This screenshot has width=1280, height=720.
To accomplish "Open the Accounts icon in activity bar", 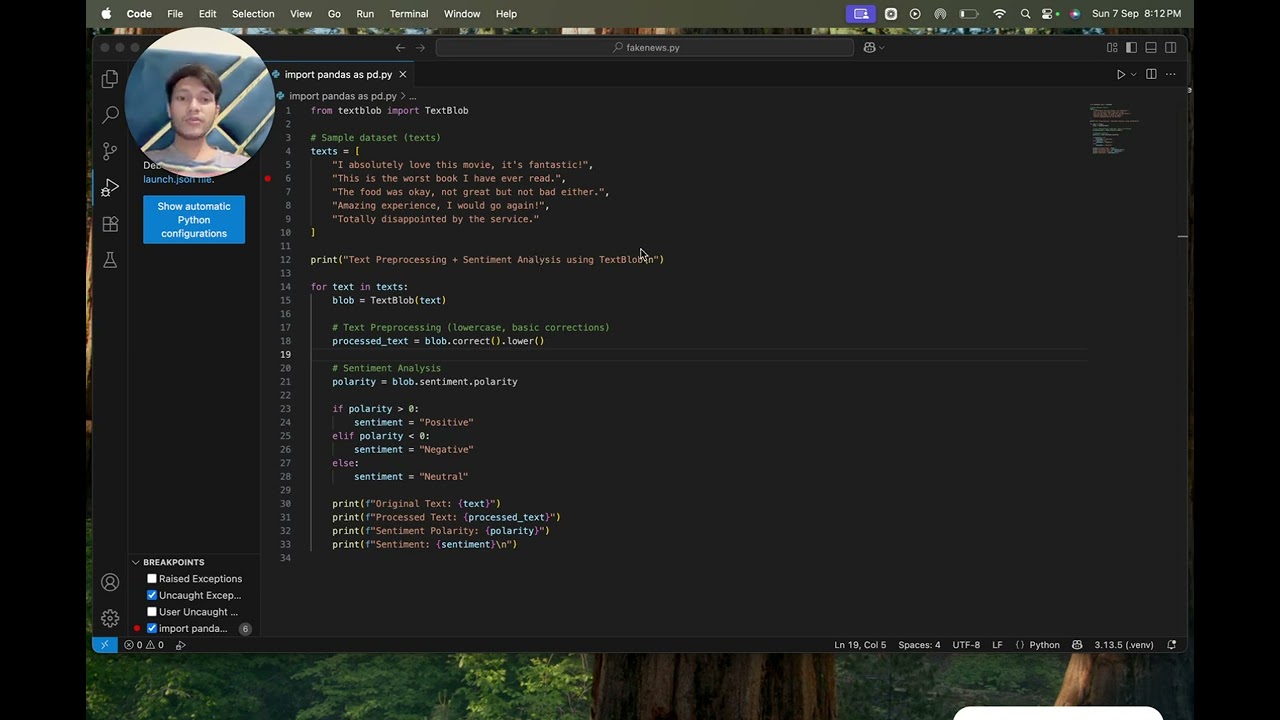I will (110, 582).
